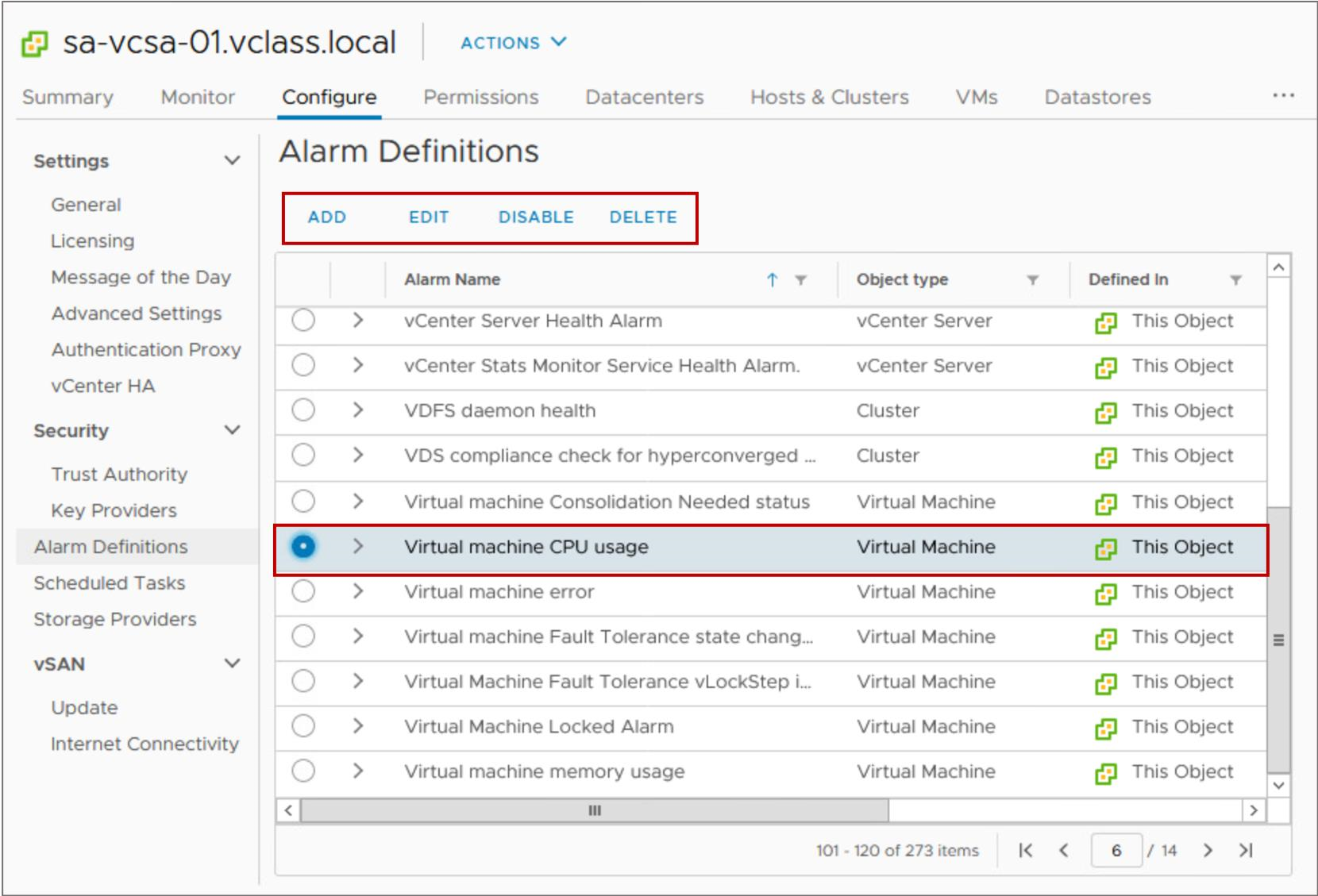Image resolution: width=1318 pixels, height=896 pixels.
Task: Click the vCenter Server icon beside sa-vcsa-01.vclass.local
Action: [34, 44]
